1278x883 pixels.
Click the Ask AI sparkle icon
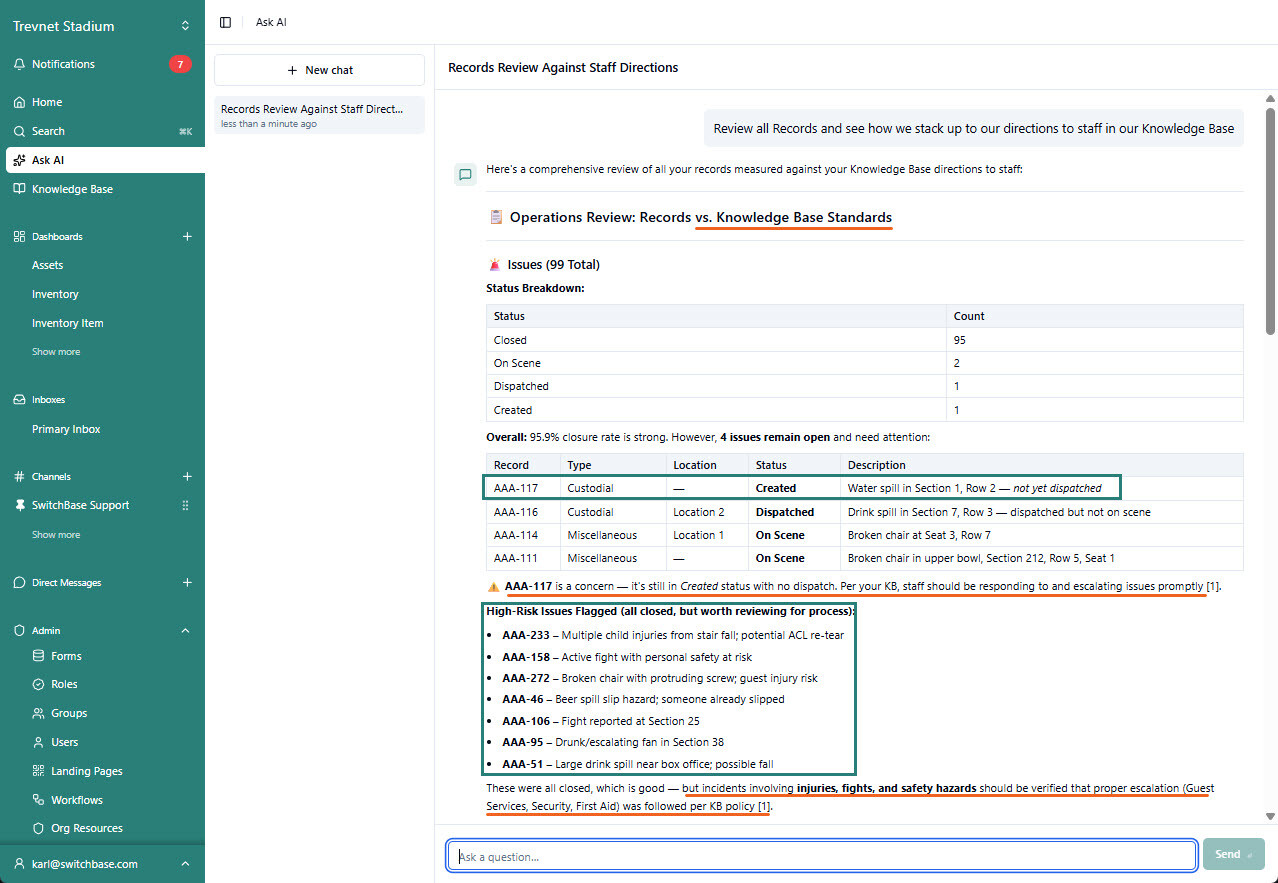[x=19, y=160]
